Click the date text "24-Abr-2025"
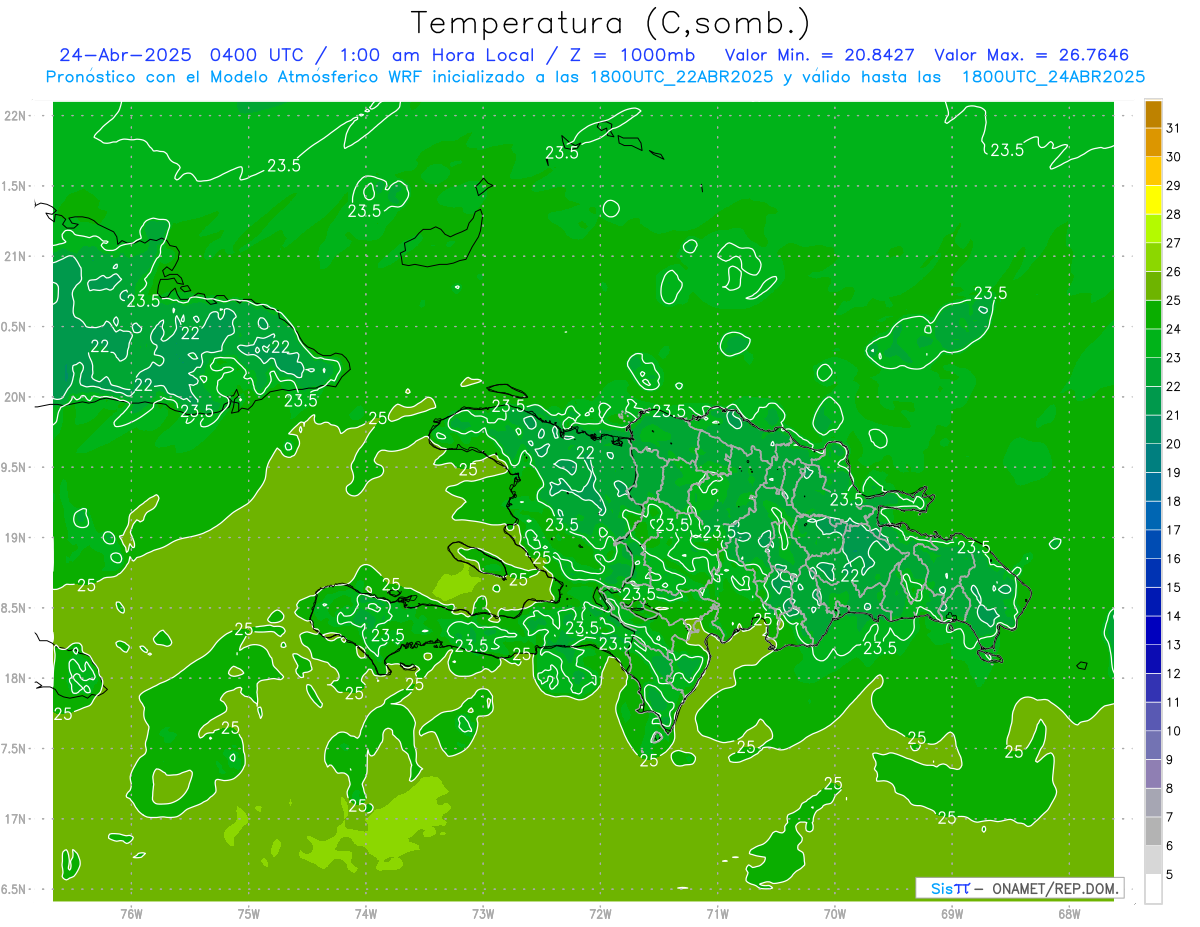Image resolution: width=1200 pixels, height=927 pixels. (x=126, y=55)
